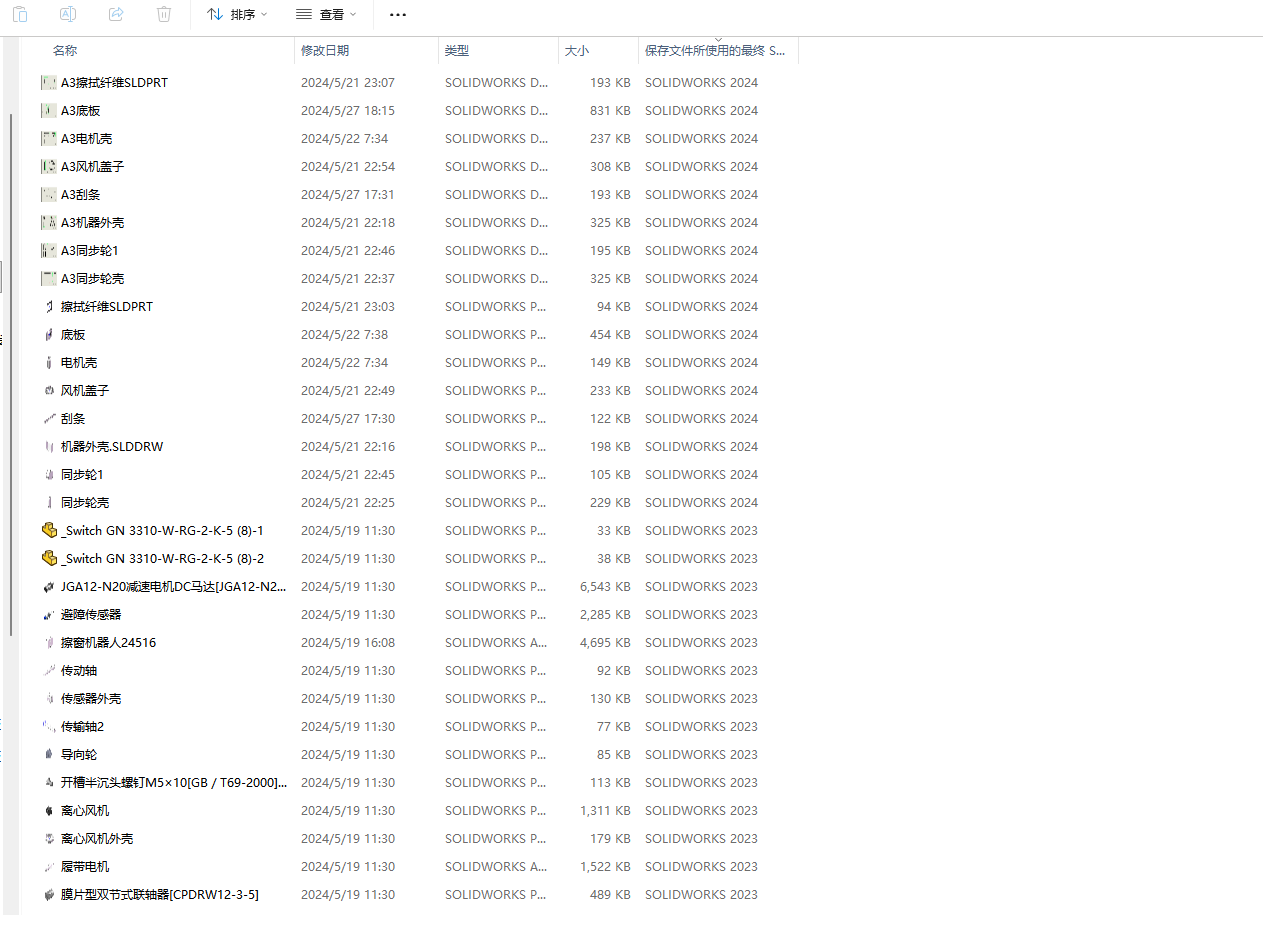Select the 传感器外壳 part file icon
This screenshot has height=941, width=1263.
pos(49,698)
